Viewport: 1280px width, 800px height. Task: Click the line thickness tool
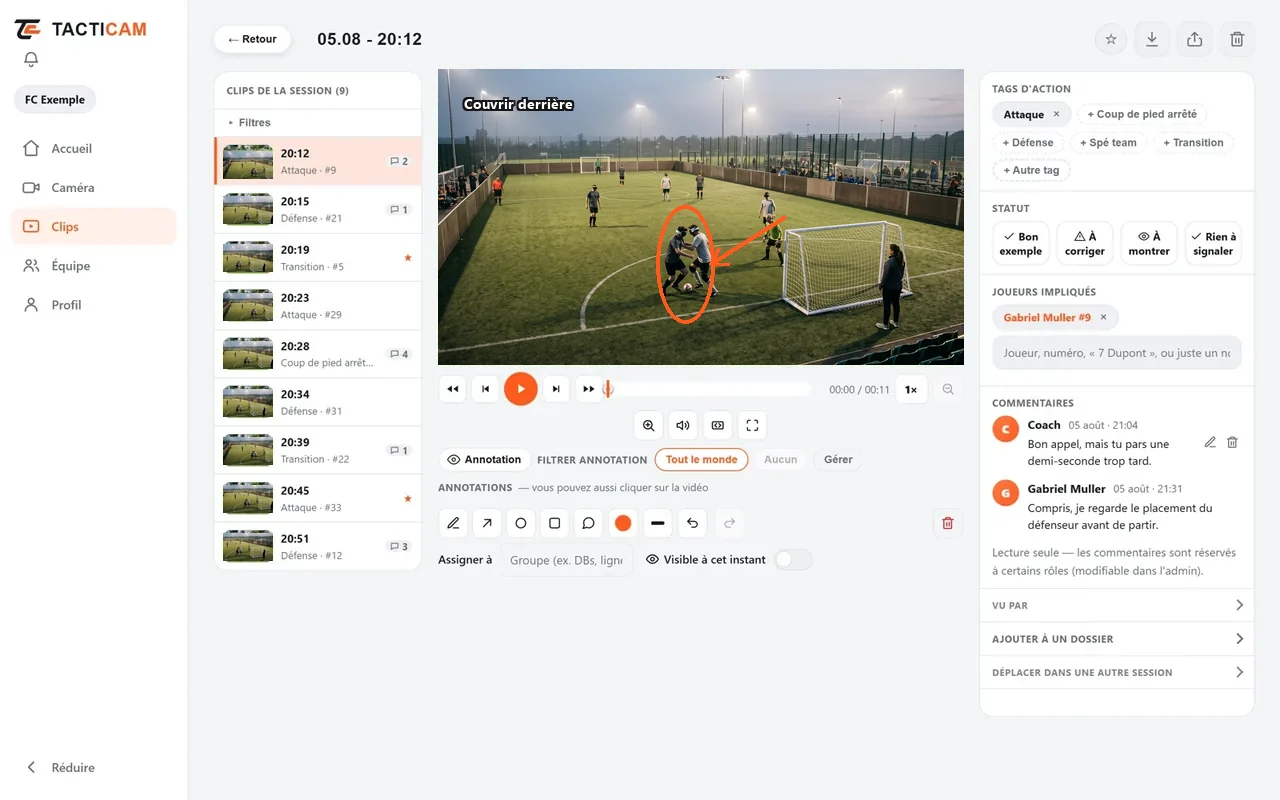click(x=657, y=523)
